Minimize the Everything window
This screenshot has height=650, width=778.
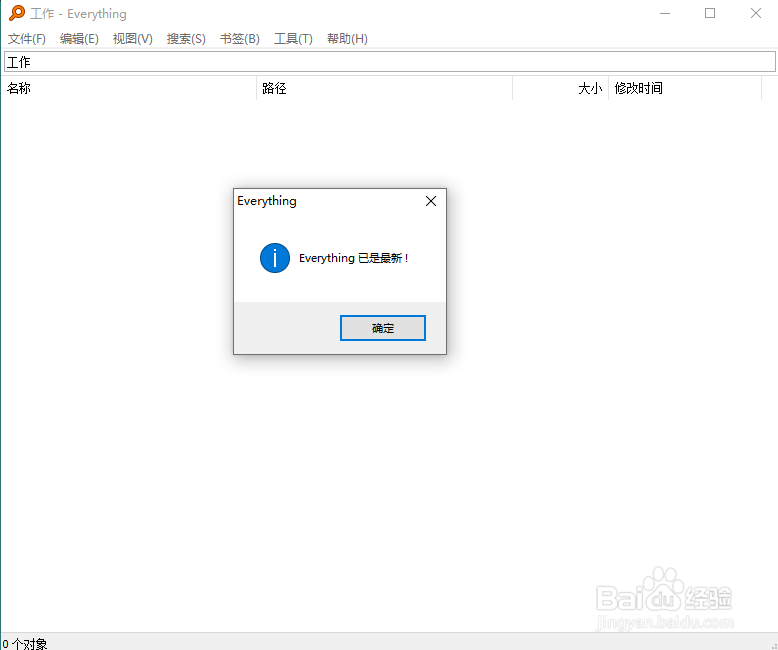pyautogui.click(x=665, y=13)
